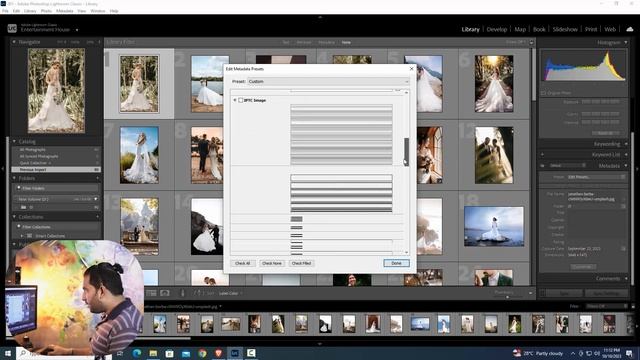Click the Filter Folders search field
640x360 pixels.
57,188
